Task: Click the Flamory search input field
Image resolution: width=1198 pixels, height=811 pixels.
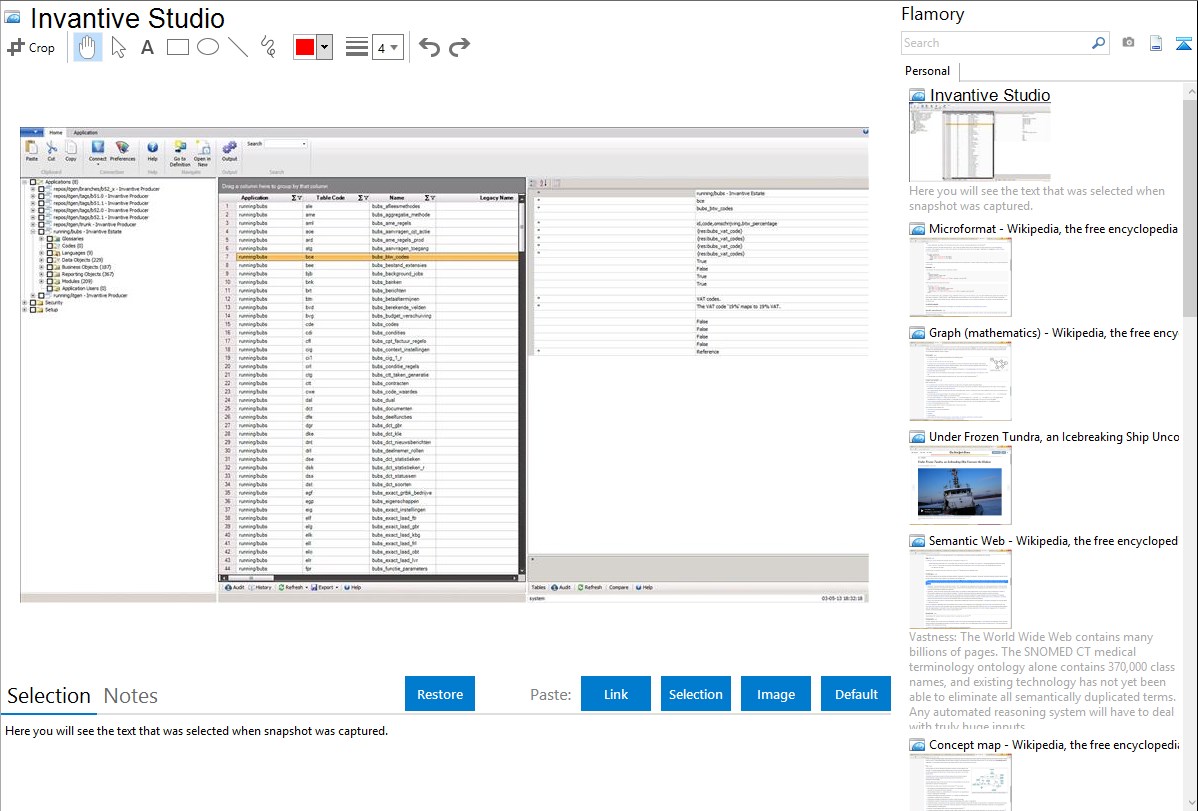Action: (x=995, y=43)
